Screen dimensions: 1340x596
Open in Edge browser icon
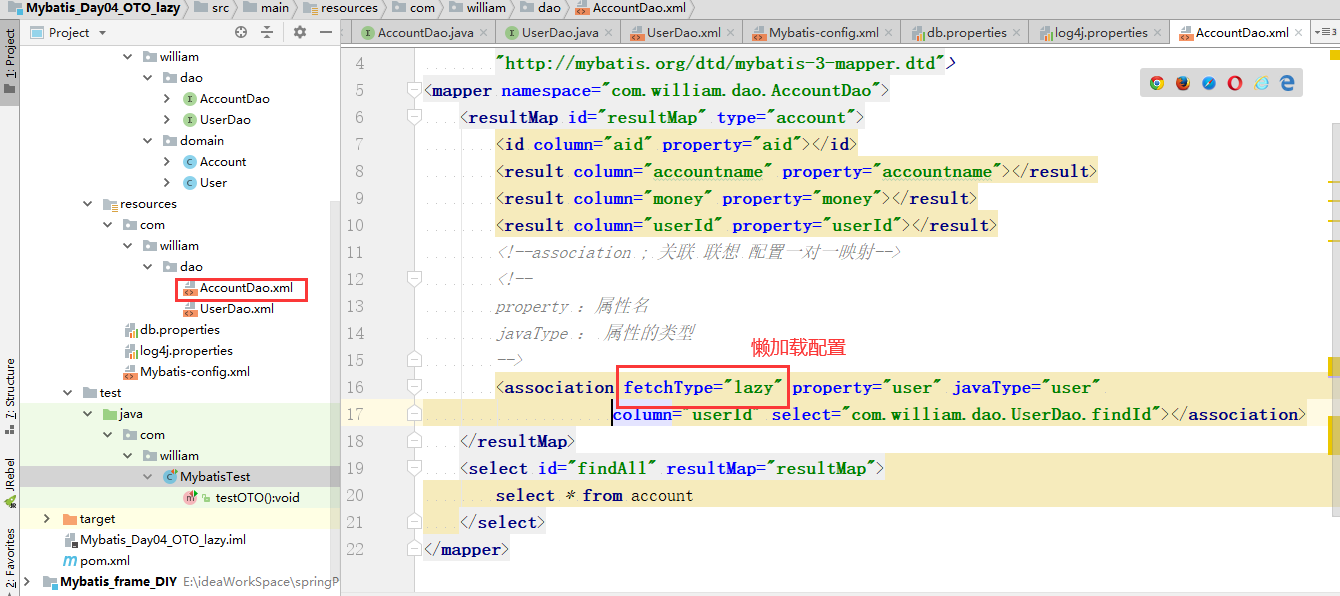click(x=1287, y=83)
